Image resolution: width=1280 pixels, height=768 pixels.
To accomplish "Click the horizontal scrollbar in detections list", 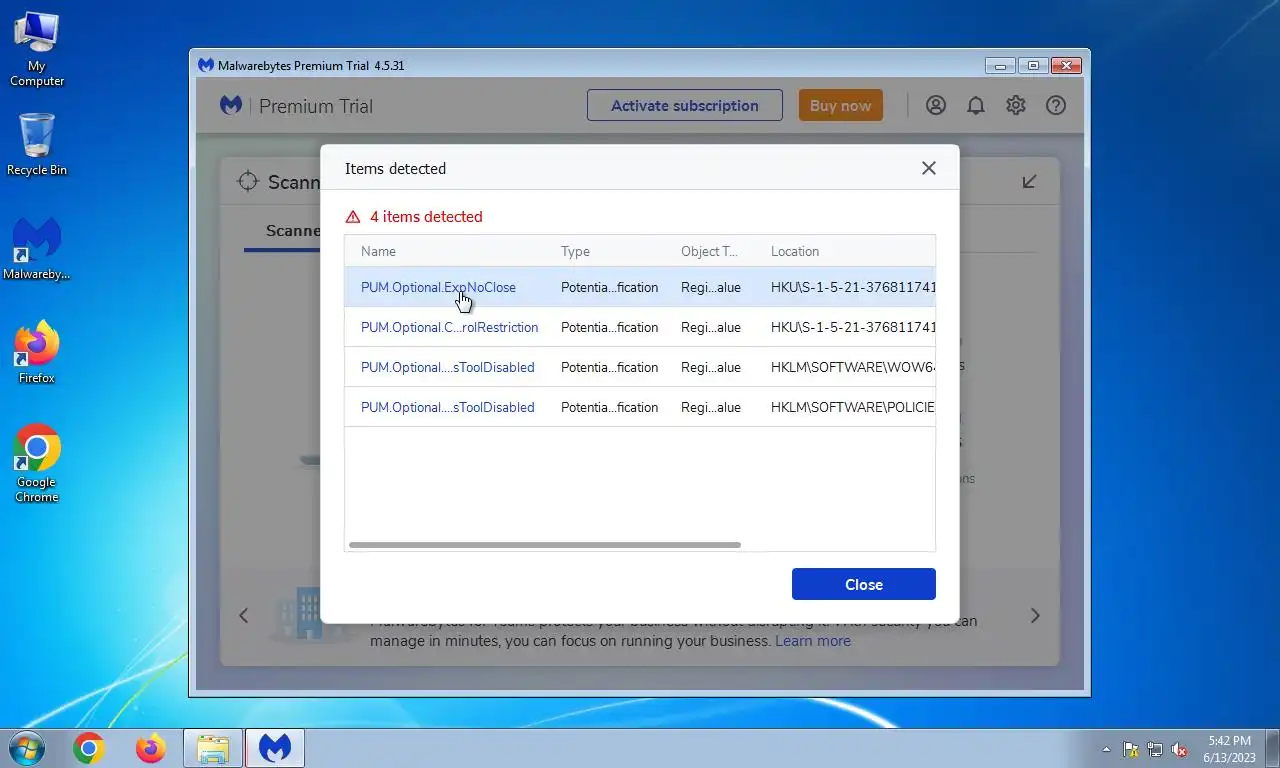I will (544, 545).
